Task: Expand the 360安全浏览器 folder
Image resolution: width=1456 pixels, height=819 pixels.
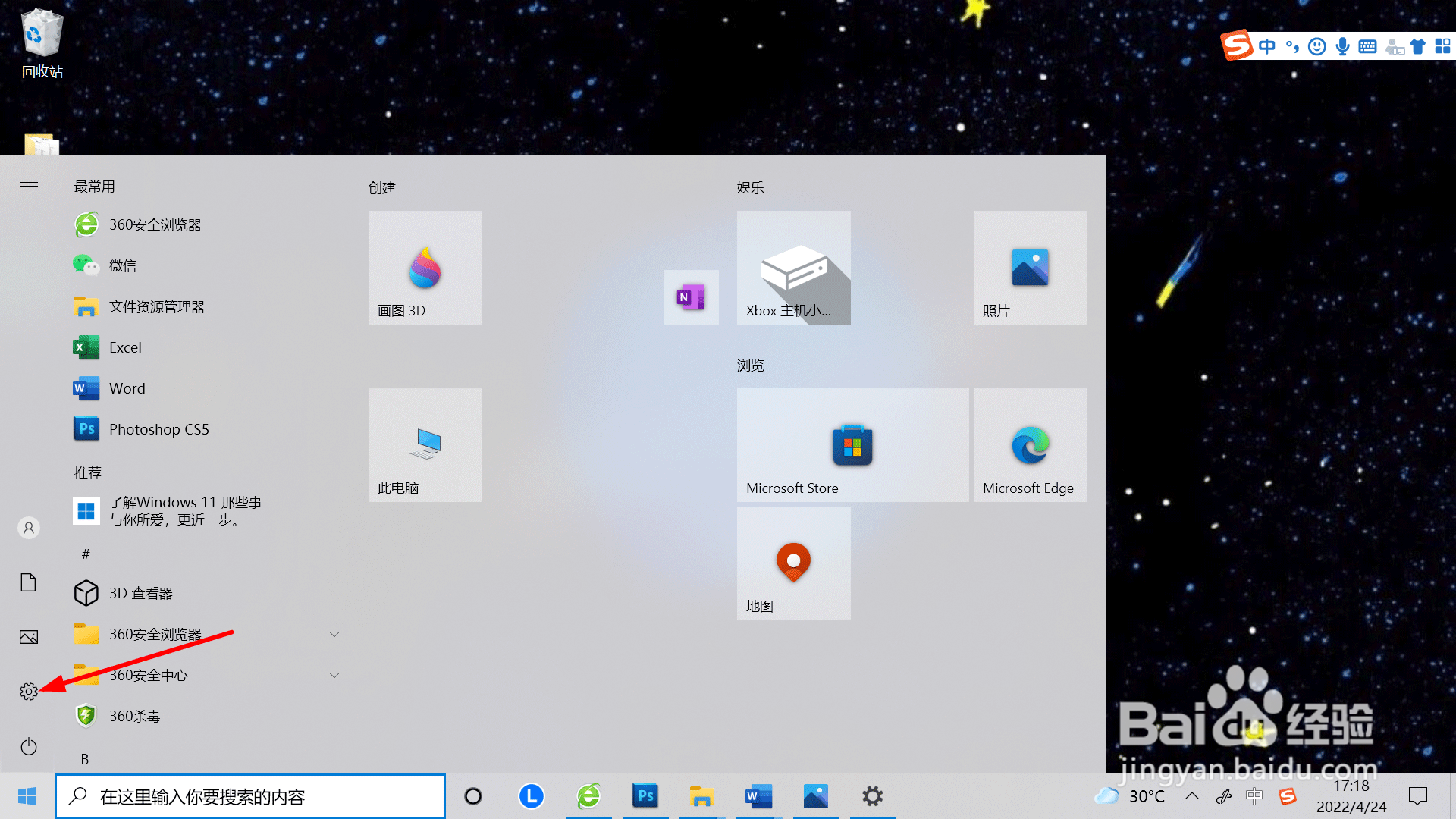Action: 334,635
